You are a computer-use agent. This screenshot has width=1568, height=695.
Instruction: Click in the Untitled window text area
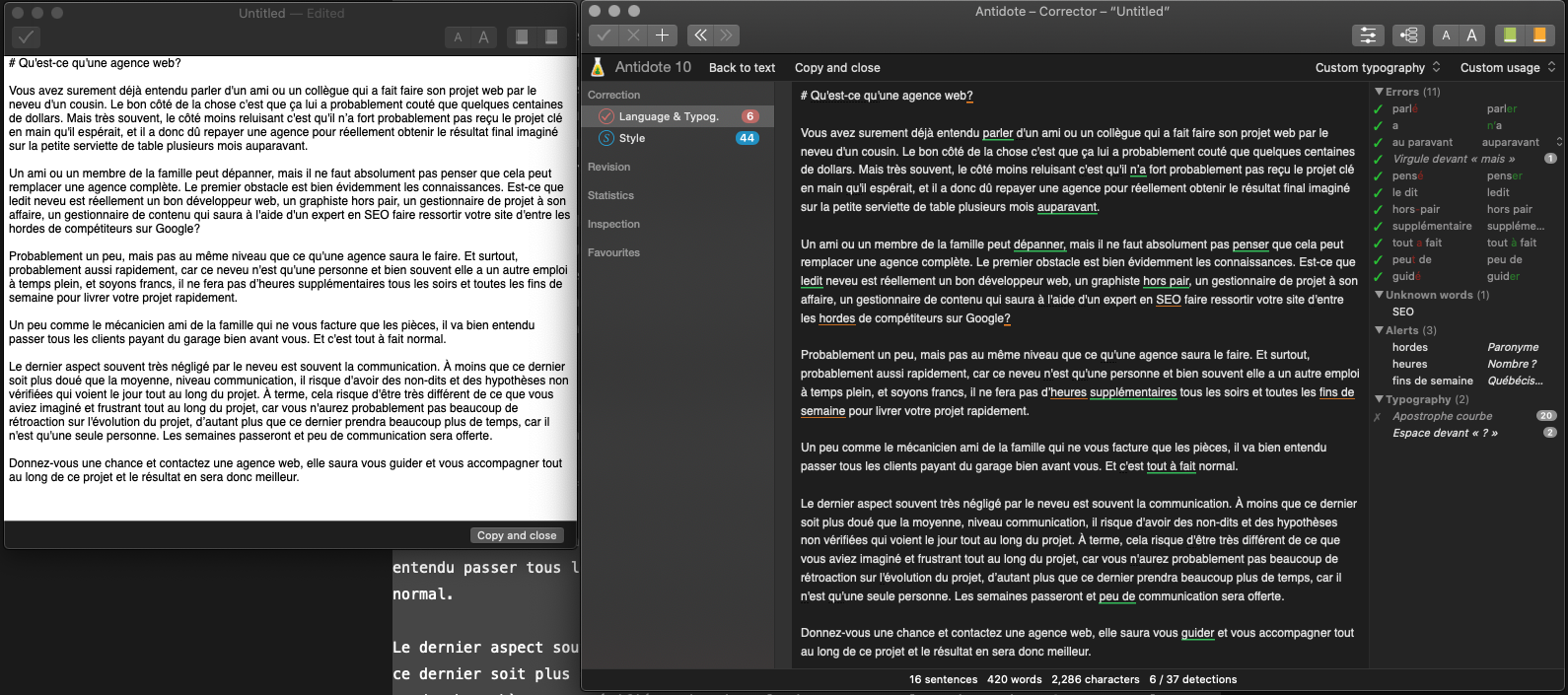(x=290, y=288)
